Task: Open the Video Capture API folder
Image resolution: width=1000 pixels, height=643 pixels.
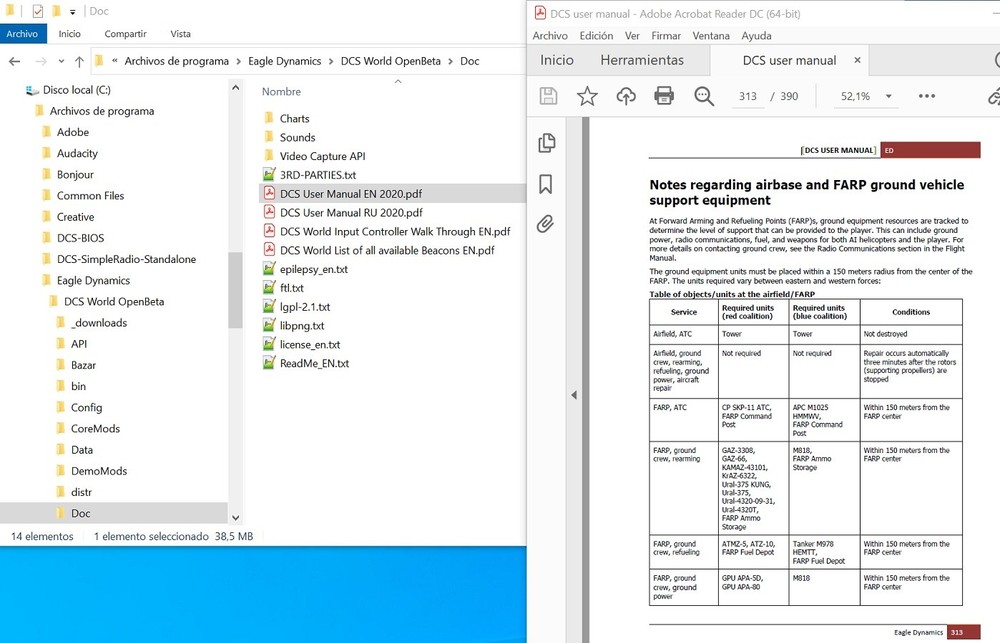Action: click(x=322, y=156)
